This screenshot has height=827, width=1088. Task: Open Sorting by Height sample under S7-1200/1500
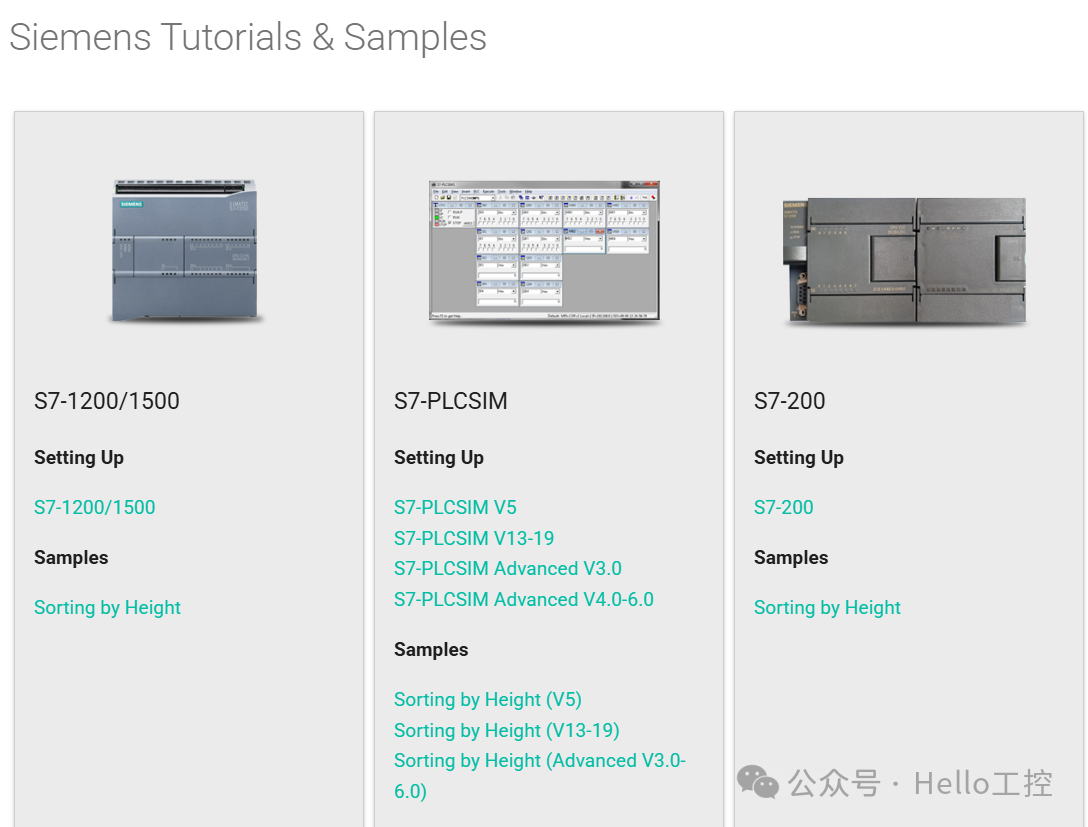(108, 607)
